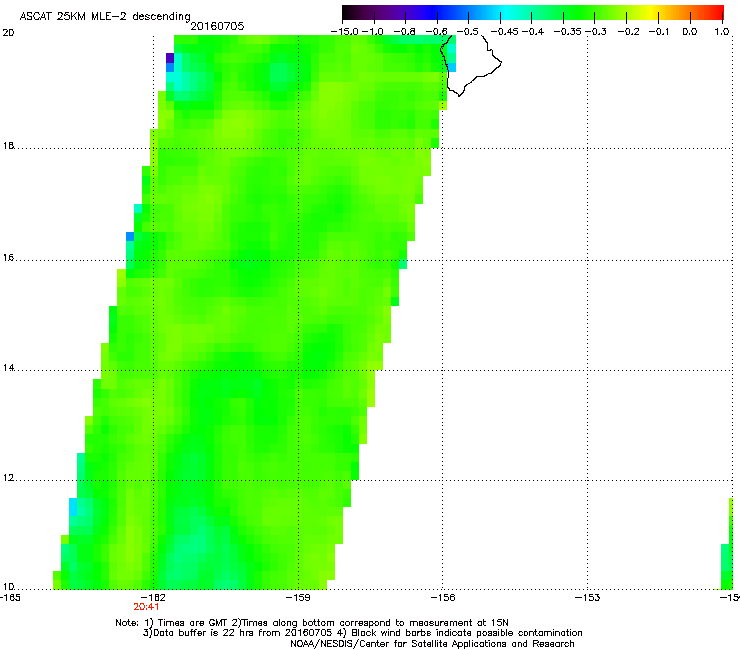
Task: Select the longitude label -153
Action: pos(588,598)
